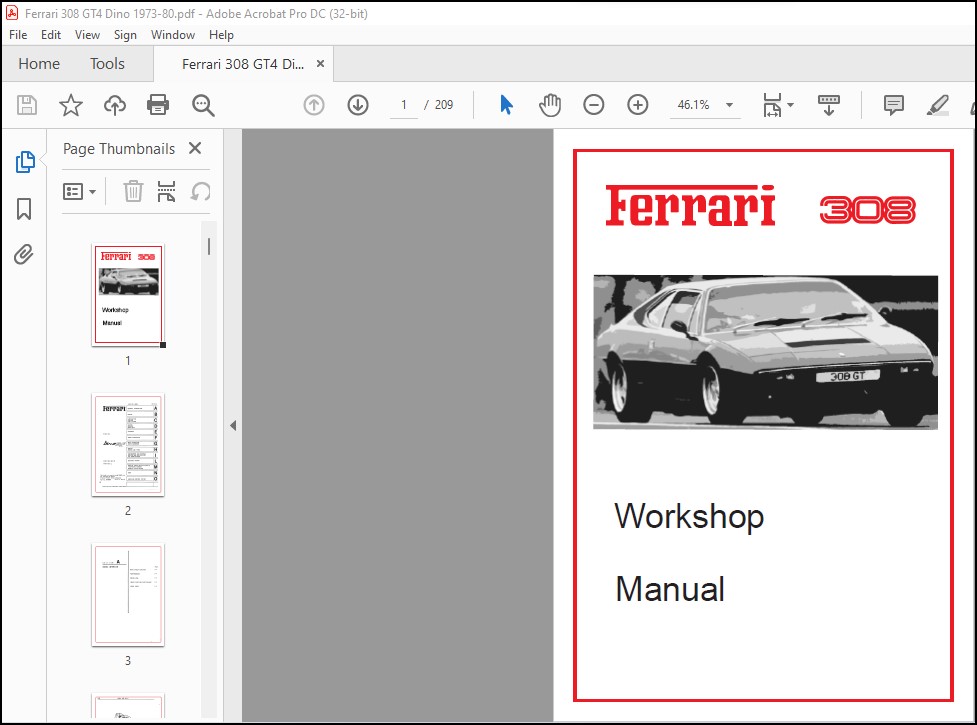Viewport: 977px width, 725px height.
Task: Open the thumbnails options menu
Action: [x=79, y=191]
